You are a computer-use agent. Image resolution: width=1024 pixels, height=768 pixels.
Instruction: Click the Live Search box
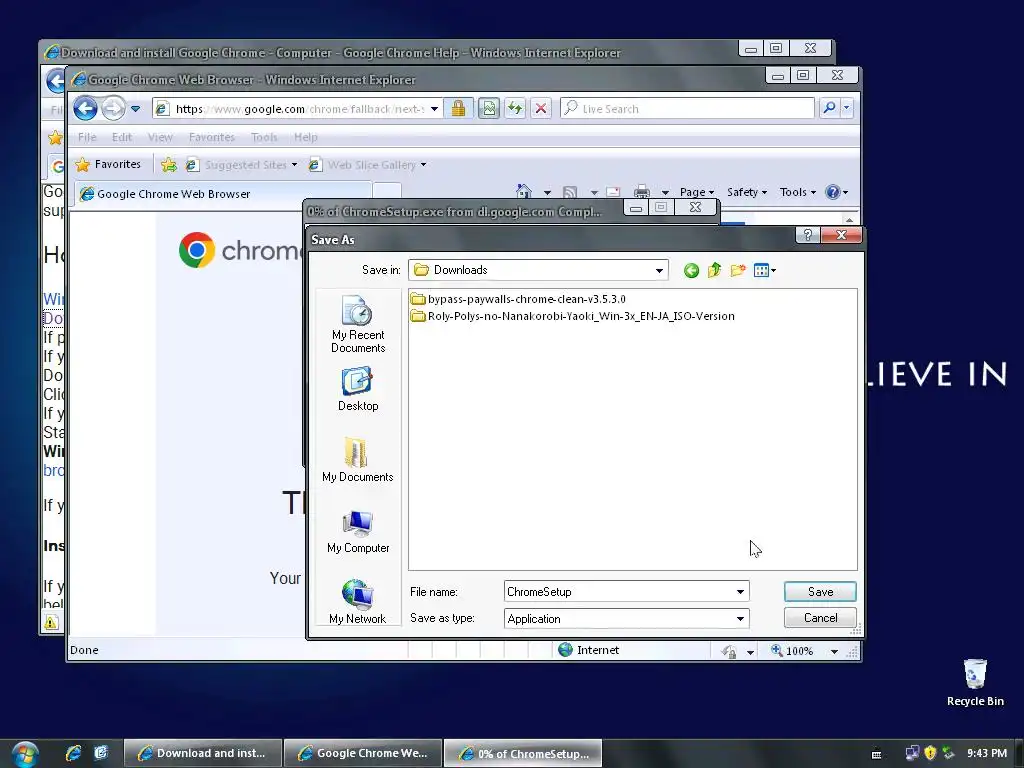687,108
